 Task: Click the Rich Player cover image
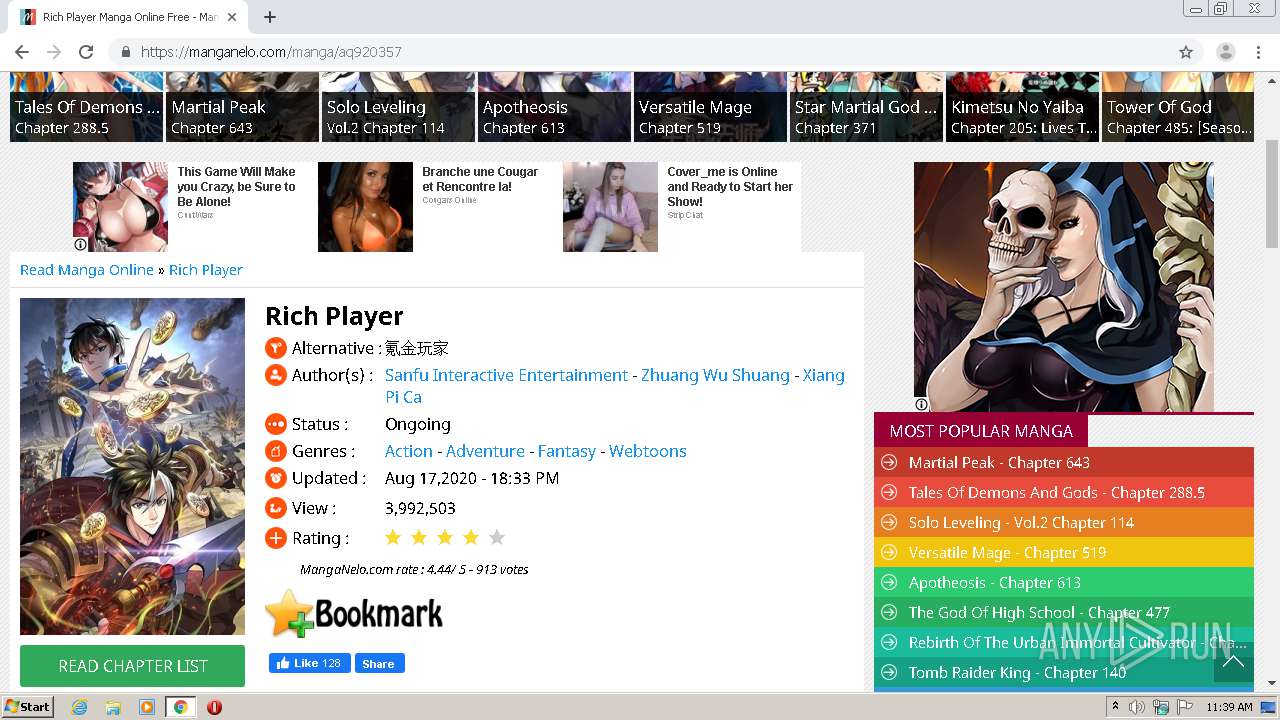[132, 466]
